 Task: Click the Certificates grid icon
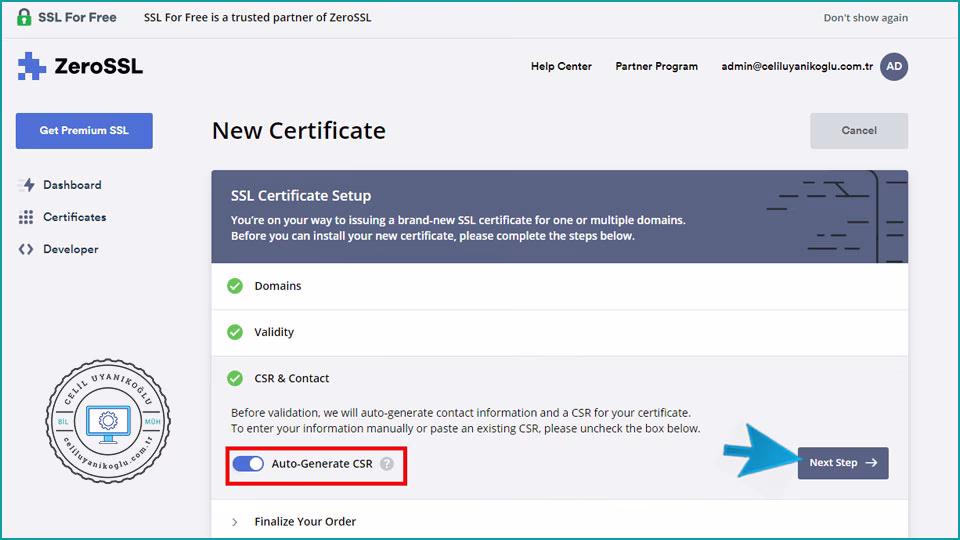pyautogui.click(x=26, y=217)
